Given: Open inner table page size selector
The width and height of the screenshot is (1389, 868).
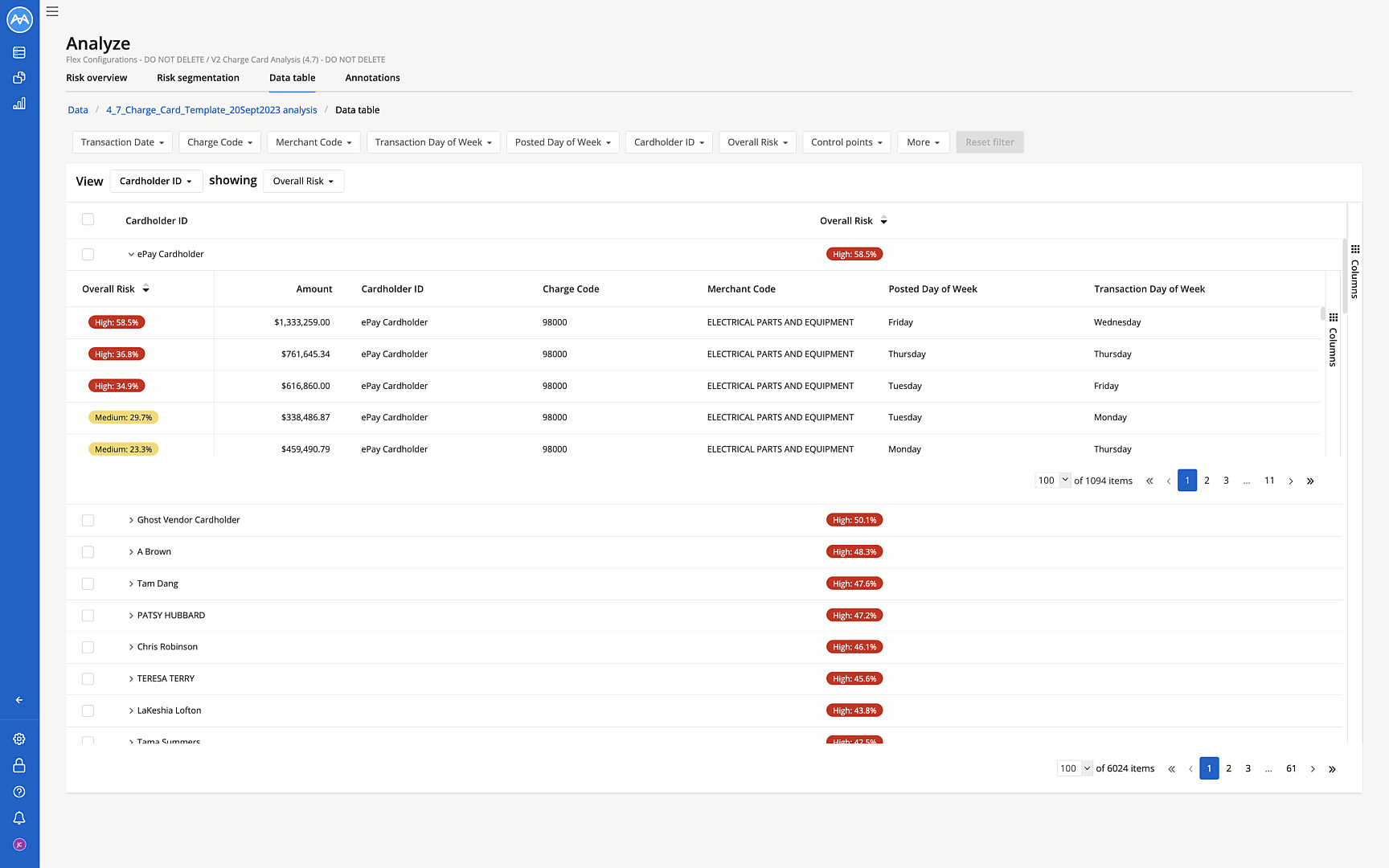Looking at the screenshot, I should (x=1053, y=481).
